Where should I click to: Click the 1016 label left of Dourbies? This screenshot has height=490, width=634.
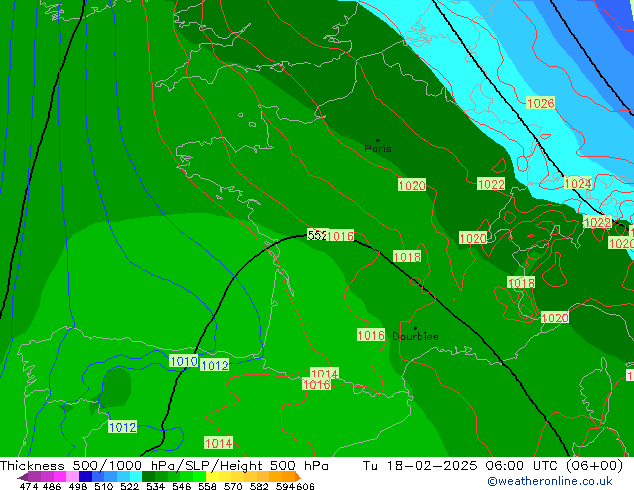click(371, 335)
